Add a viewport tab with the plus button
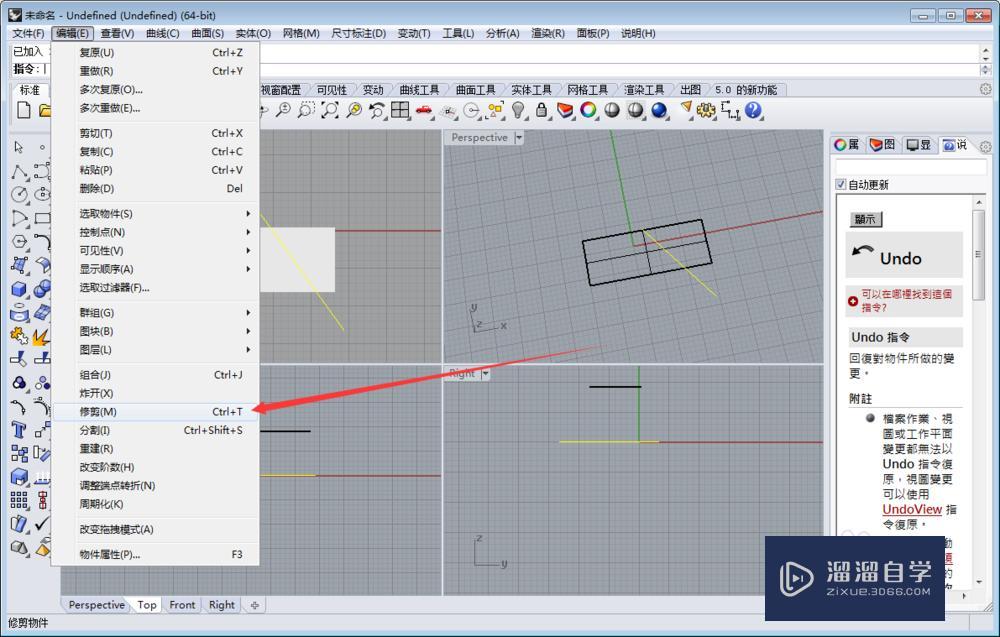 (x=254, y=605)
